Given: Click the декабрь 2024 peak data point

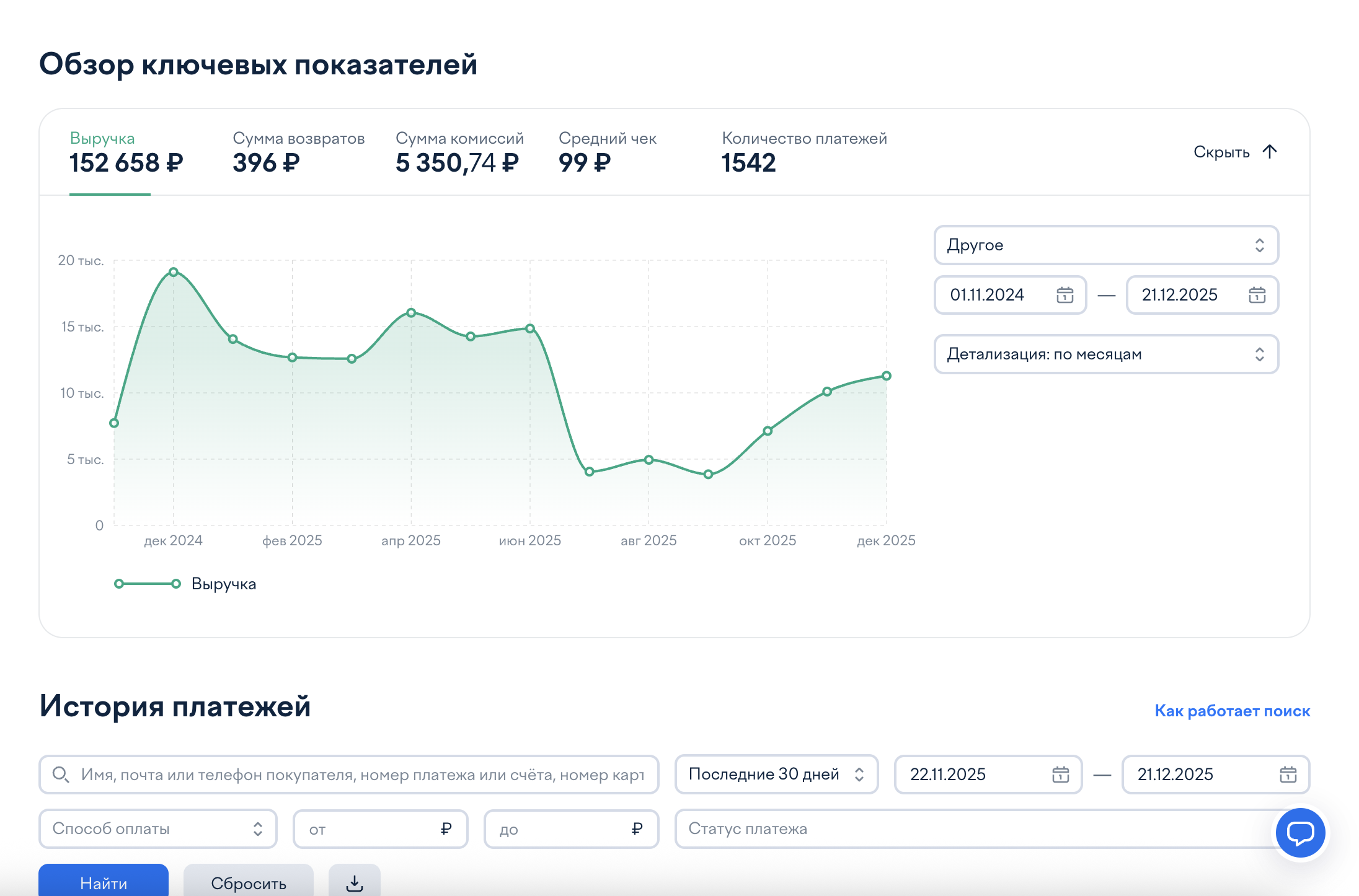Looking at the screenshot, I should coord(174,272).
